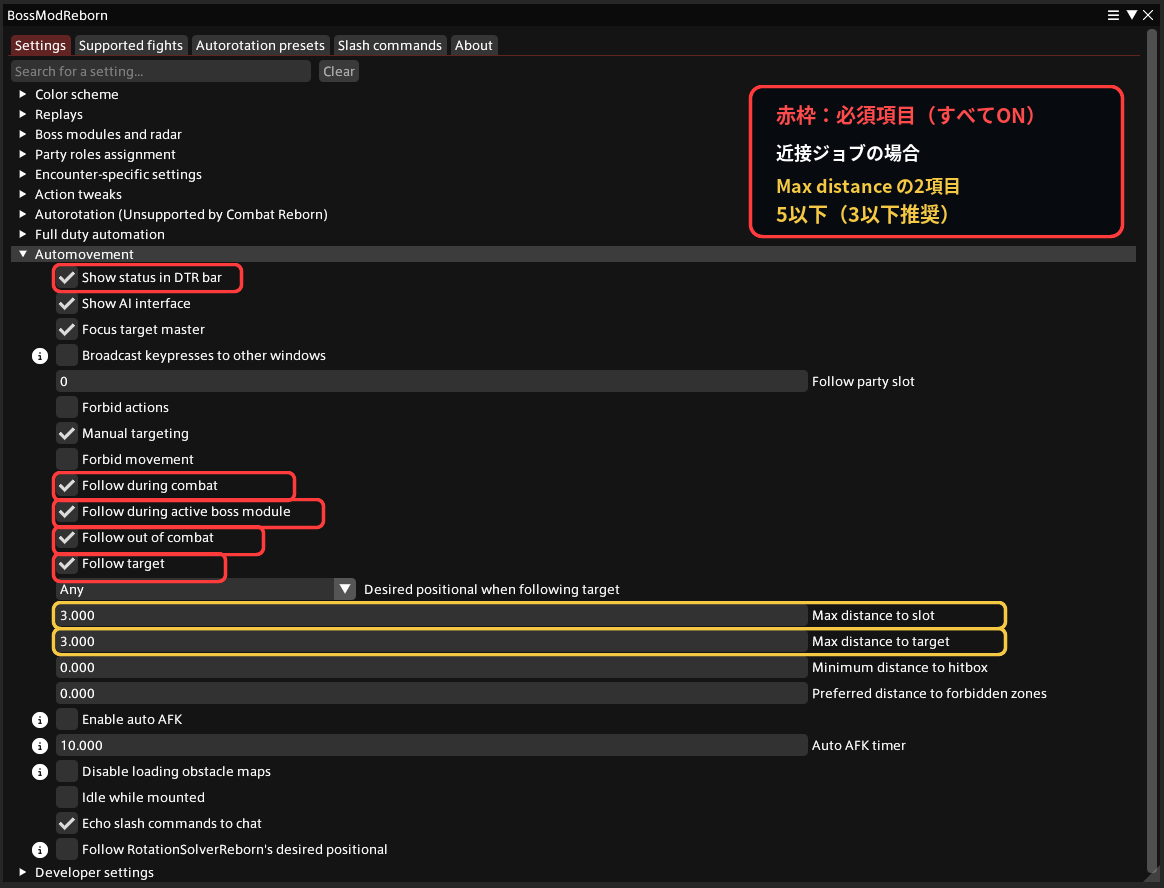
Task: Toggle Follow during active boss module
Action: 67,512
